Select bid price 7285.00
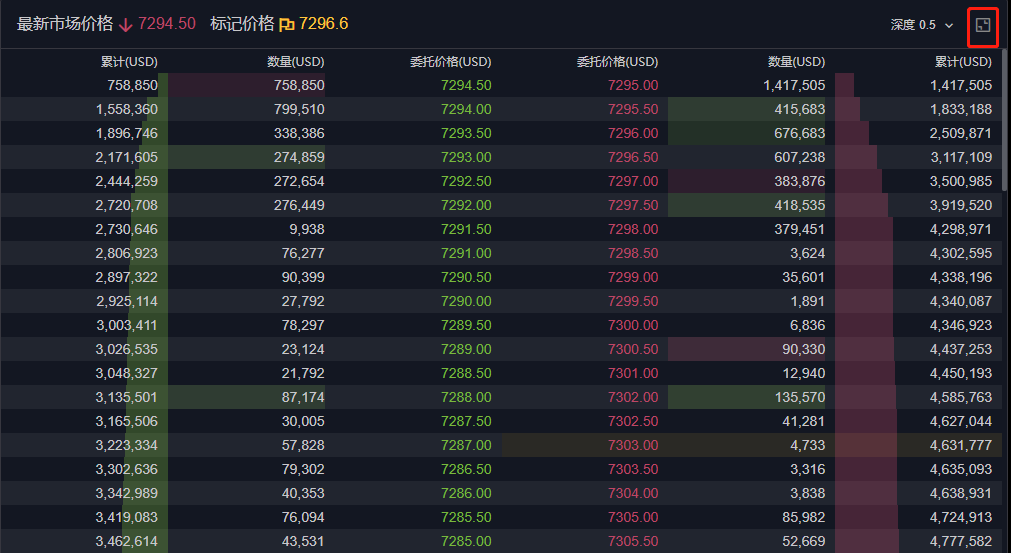This screenshot has height=553, width=1011. [x=466, y=541]
